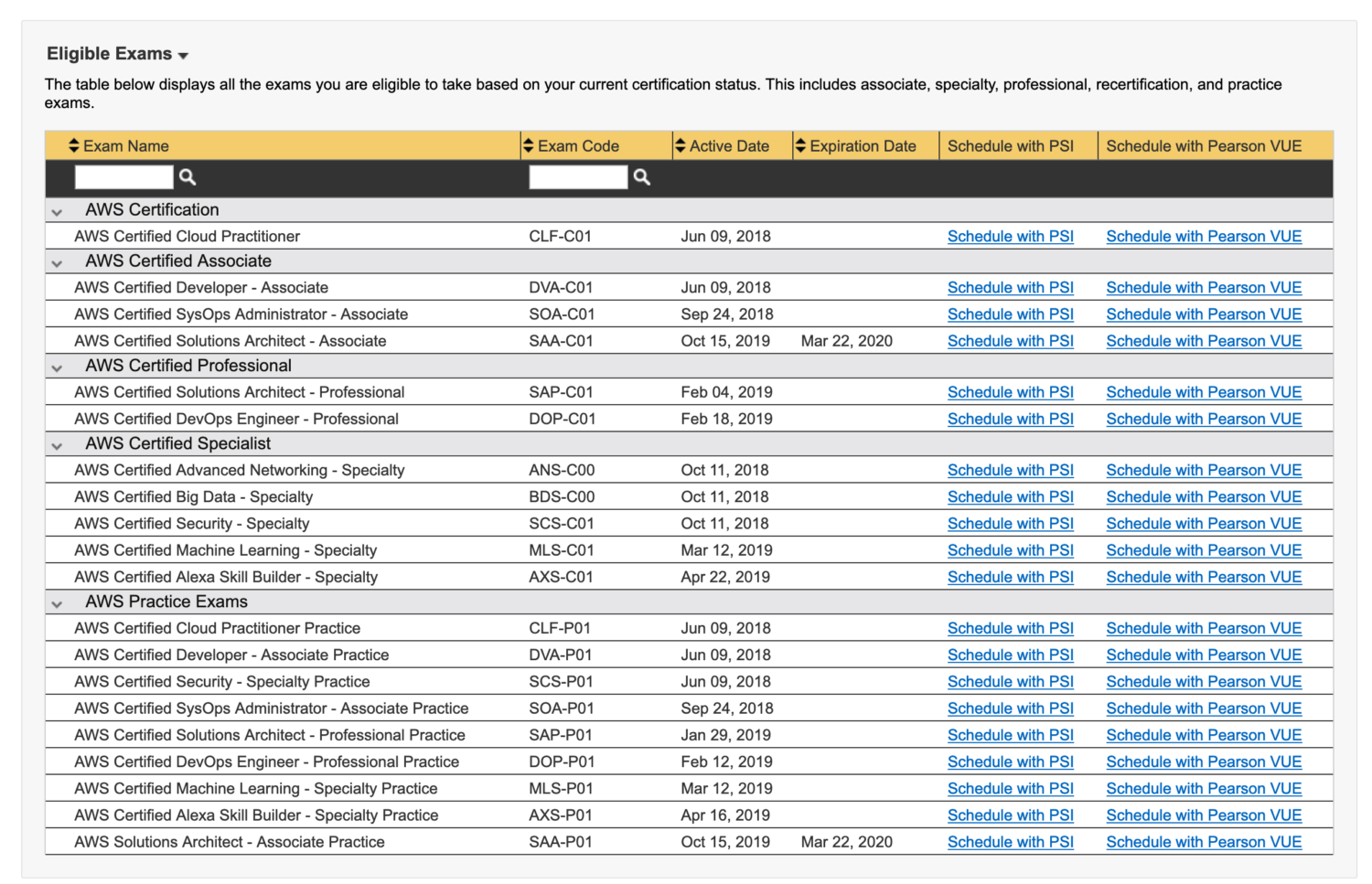Focus the Exam Name filter input
This screenshot has width=1372, height=884.
123,177
